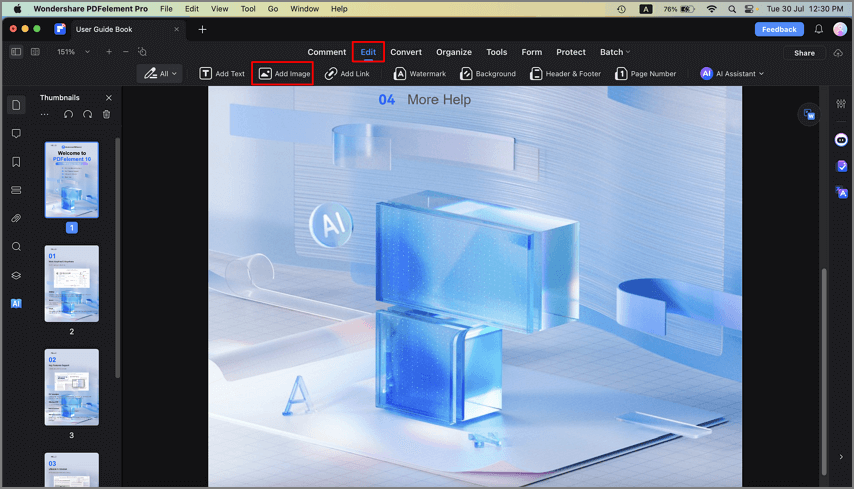Viewport: 854px width, 489px height.
Task: Open the Watermark tool
Action: coord(419,74)
